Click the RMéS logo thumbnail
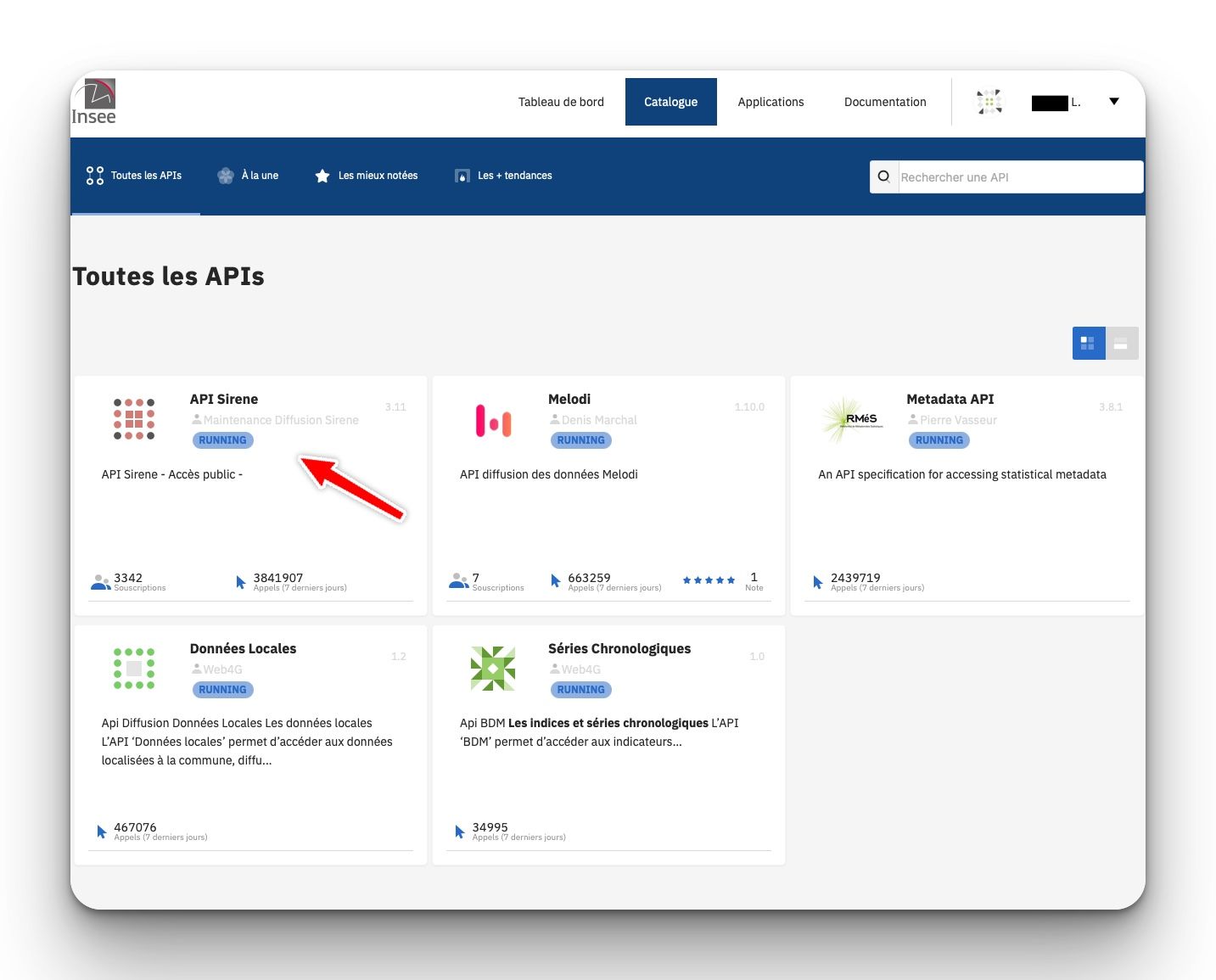 click(x=853, y=419)
